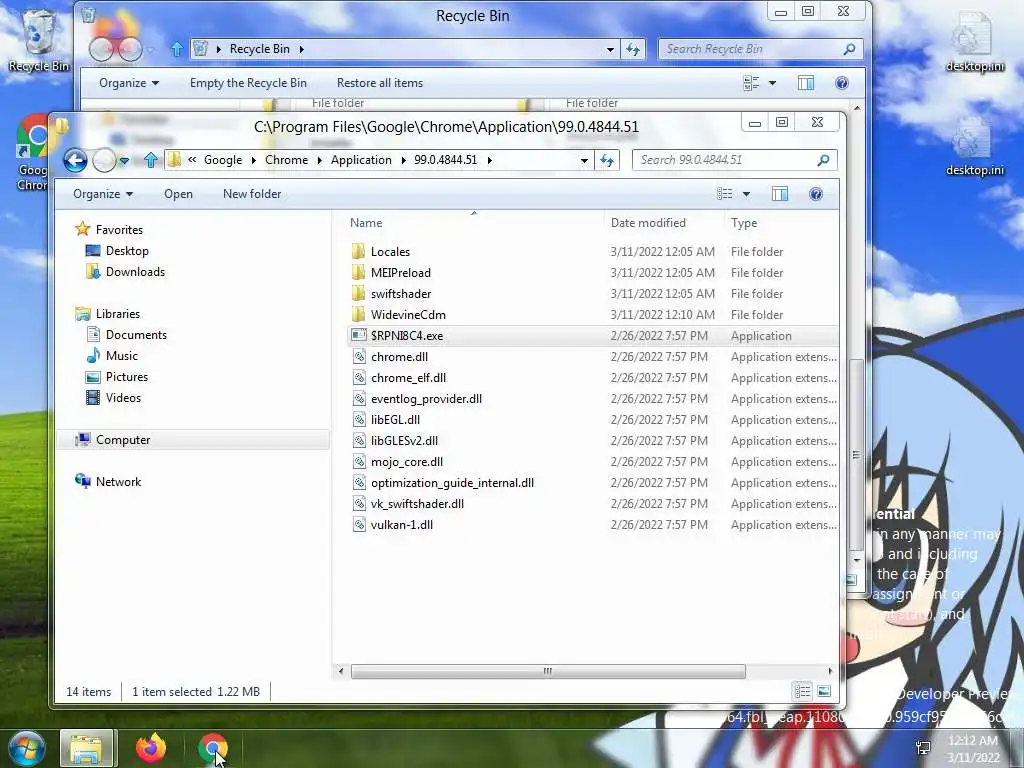Viewport: 1024px width, 768px height.
Task: Focus the Search 99.0.4844.51 box
Action: [734, 160]
